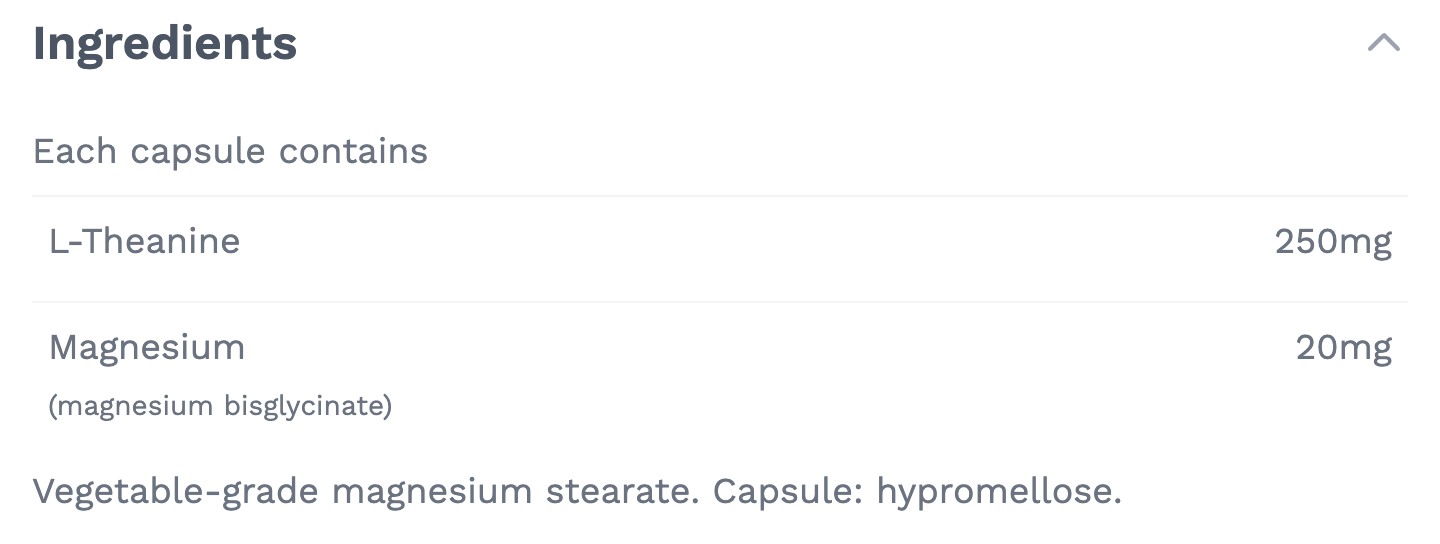
Task: Click the divider between L-Theanine and Magnesium rows
Action: [720, 301]
